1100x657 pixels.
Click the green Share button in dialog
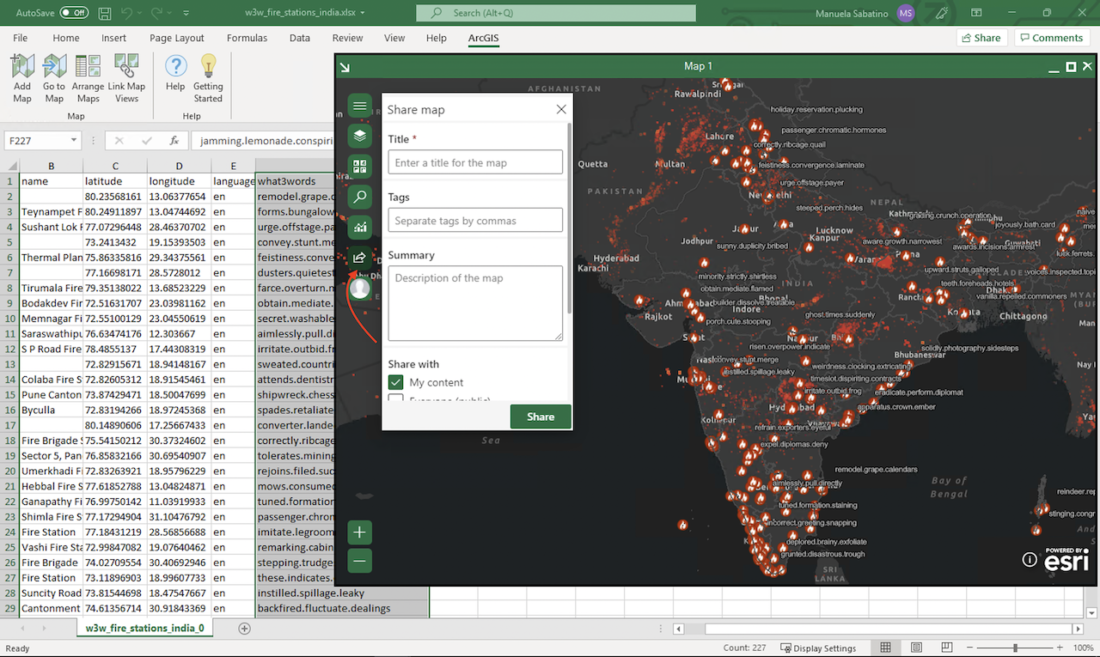pyautogui.click(x=540, y=416)
